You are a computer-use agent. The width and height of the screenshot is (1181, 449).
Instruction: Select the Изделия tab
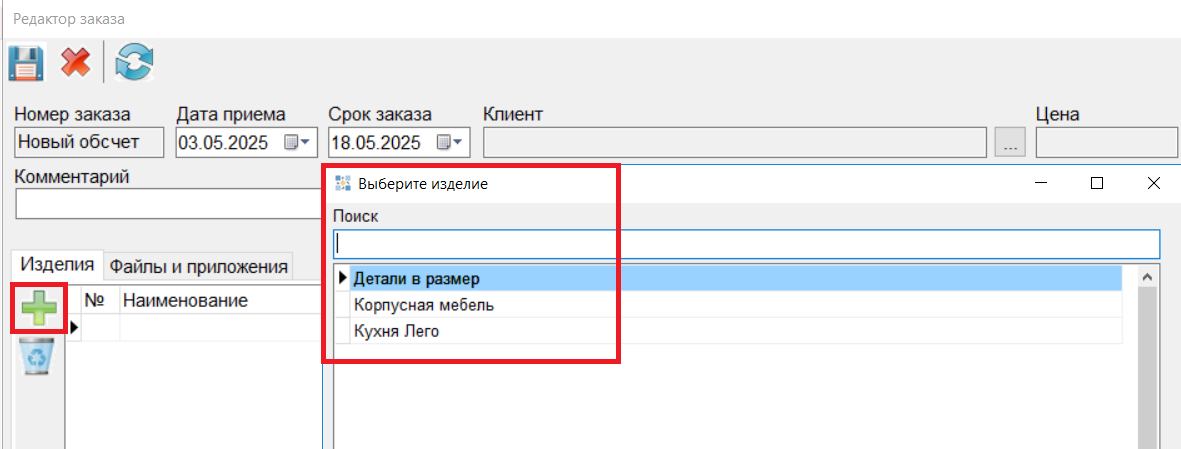point(58,265)
